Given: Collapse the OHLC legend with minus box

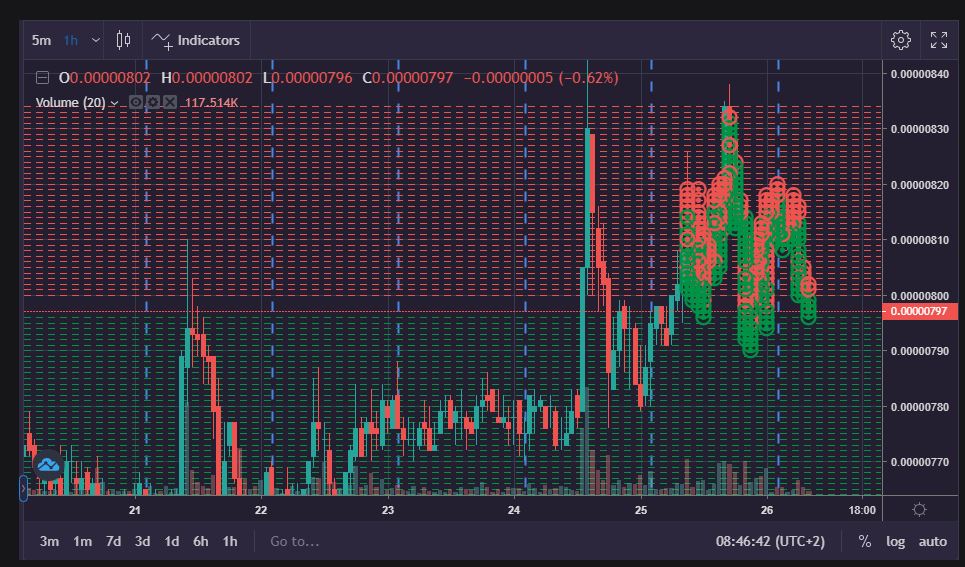Looking at the screenshot, I should (x=42, y=78).
